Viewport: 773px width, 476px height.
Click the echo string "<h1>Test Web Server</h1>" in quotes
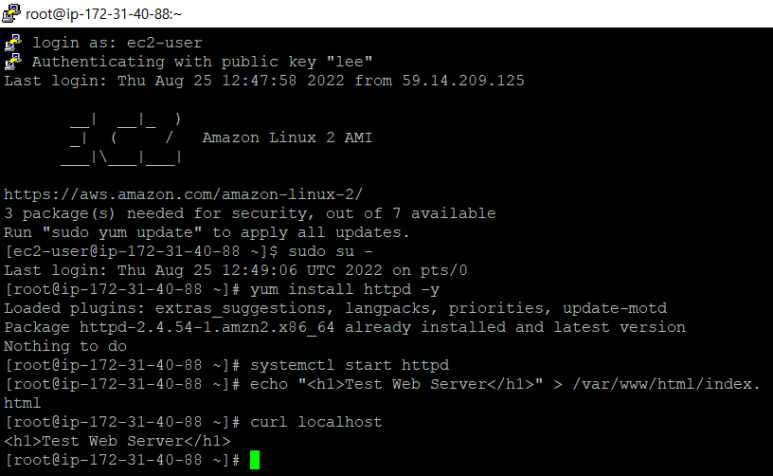click(x=421, y=384)
